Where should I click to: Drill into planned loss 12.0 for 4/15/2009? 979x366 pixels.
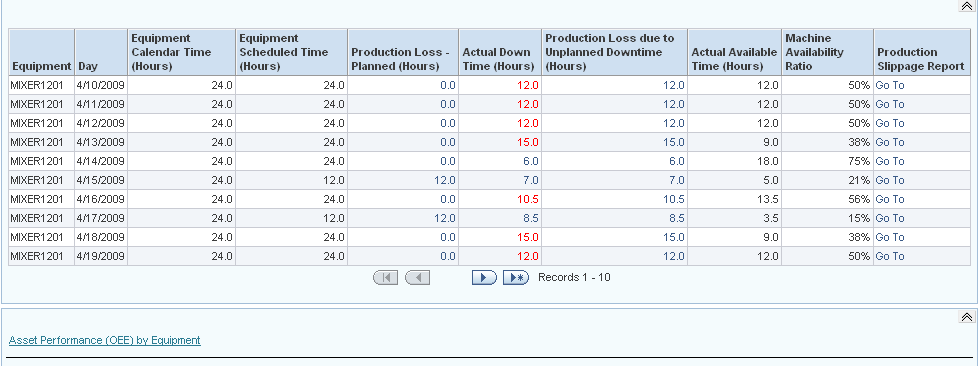[445, 181]
